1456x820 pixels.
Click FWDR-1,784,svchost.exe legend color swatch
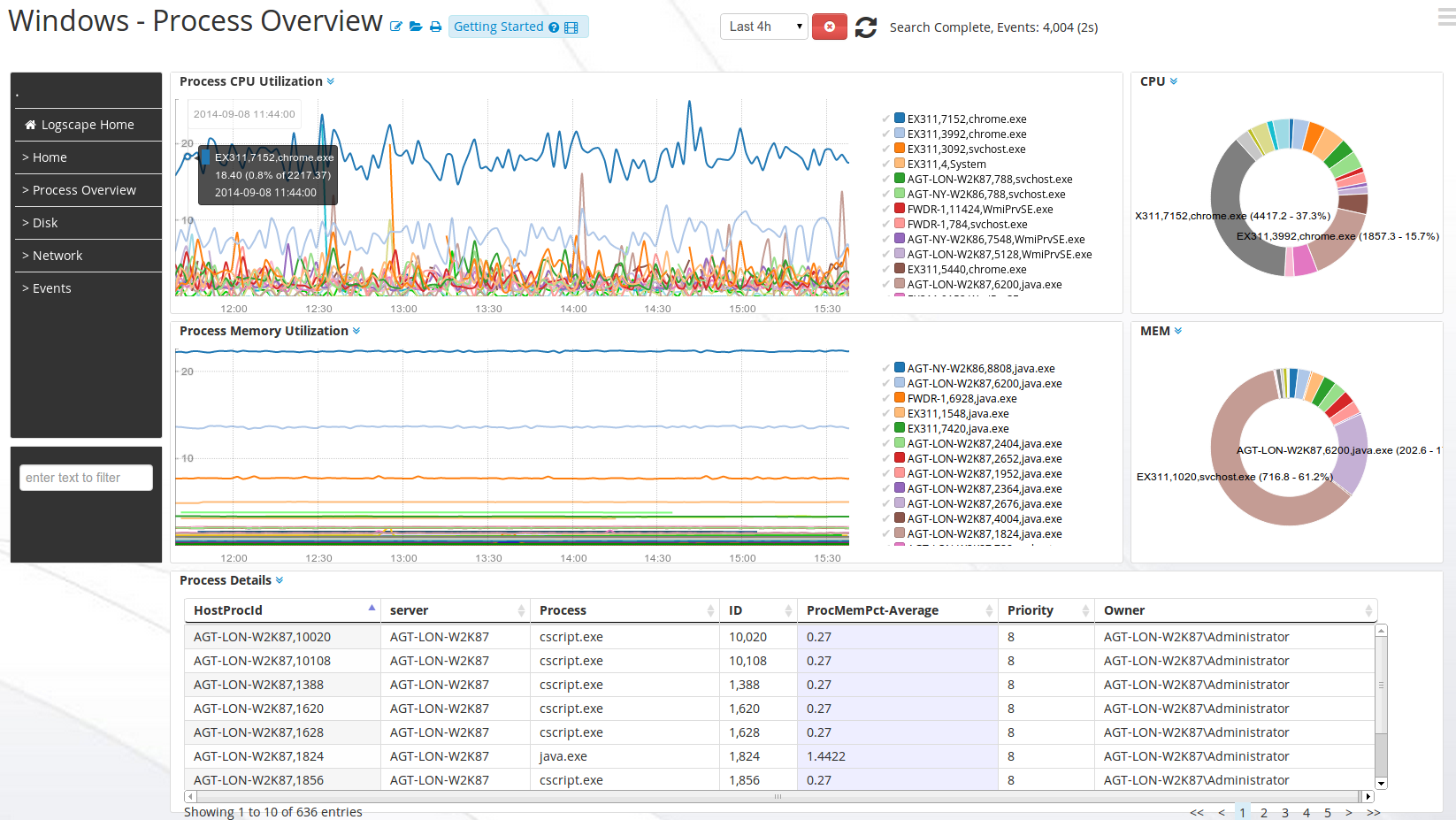[x=900, y=224]
